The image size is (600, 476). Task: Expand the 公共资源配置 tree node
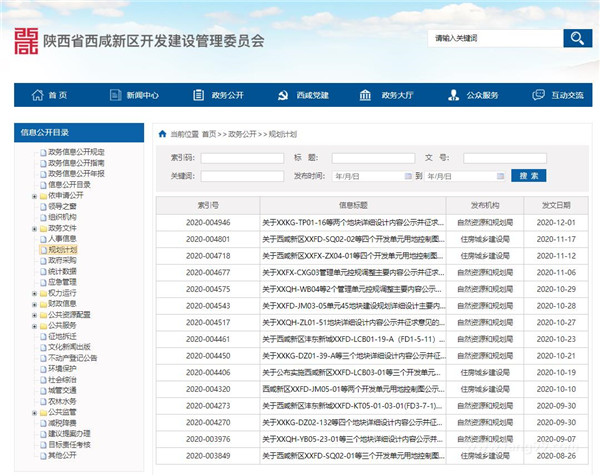[34, 315]
